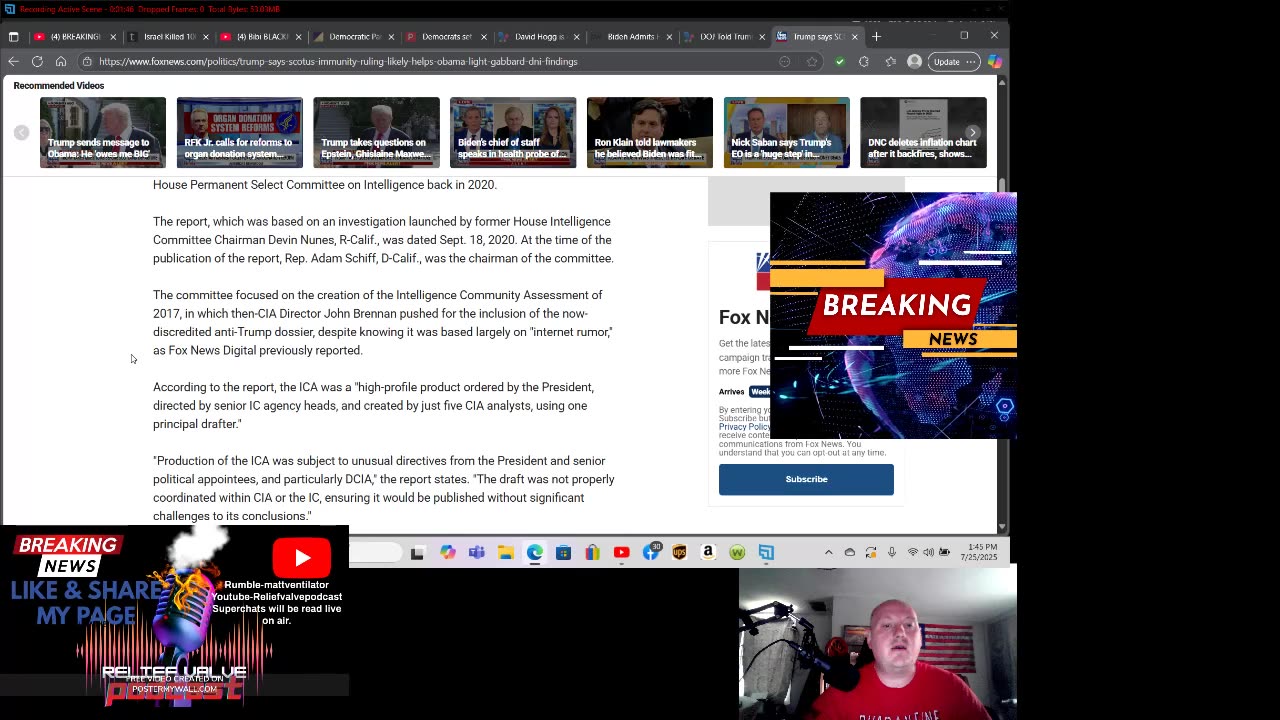The image size is (1280, 720).
Task: Launch Copilot from the taskbar
Action: [447, 552]
